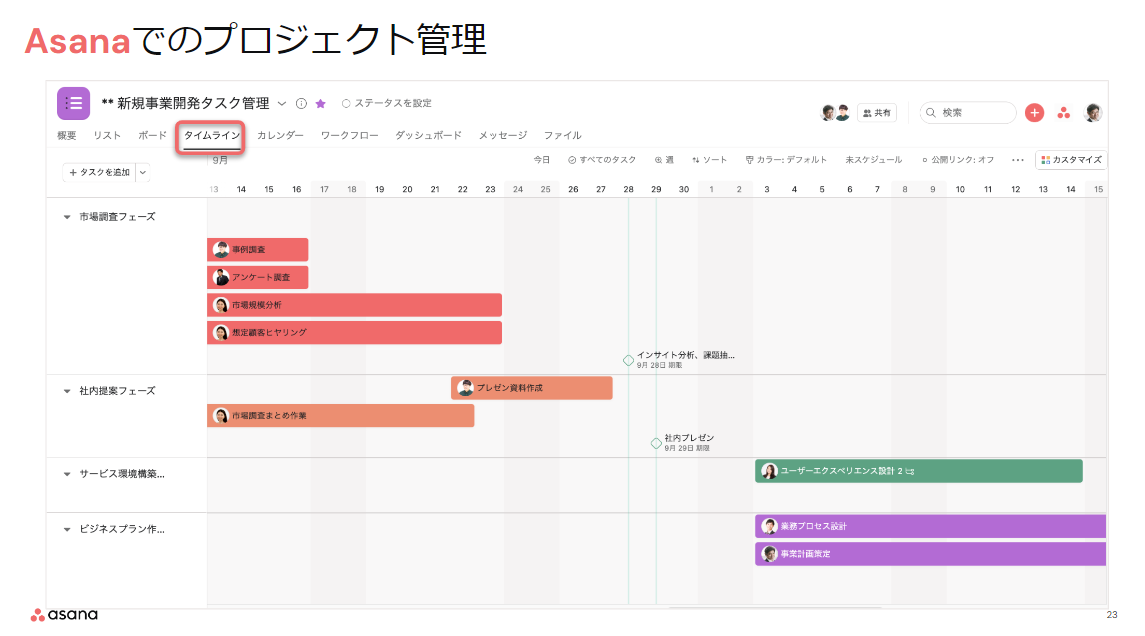Open the メッセージ tab
The image size is (1145, 636).
(502, 135)
